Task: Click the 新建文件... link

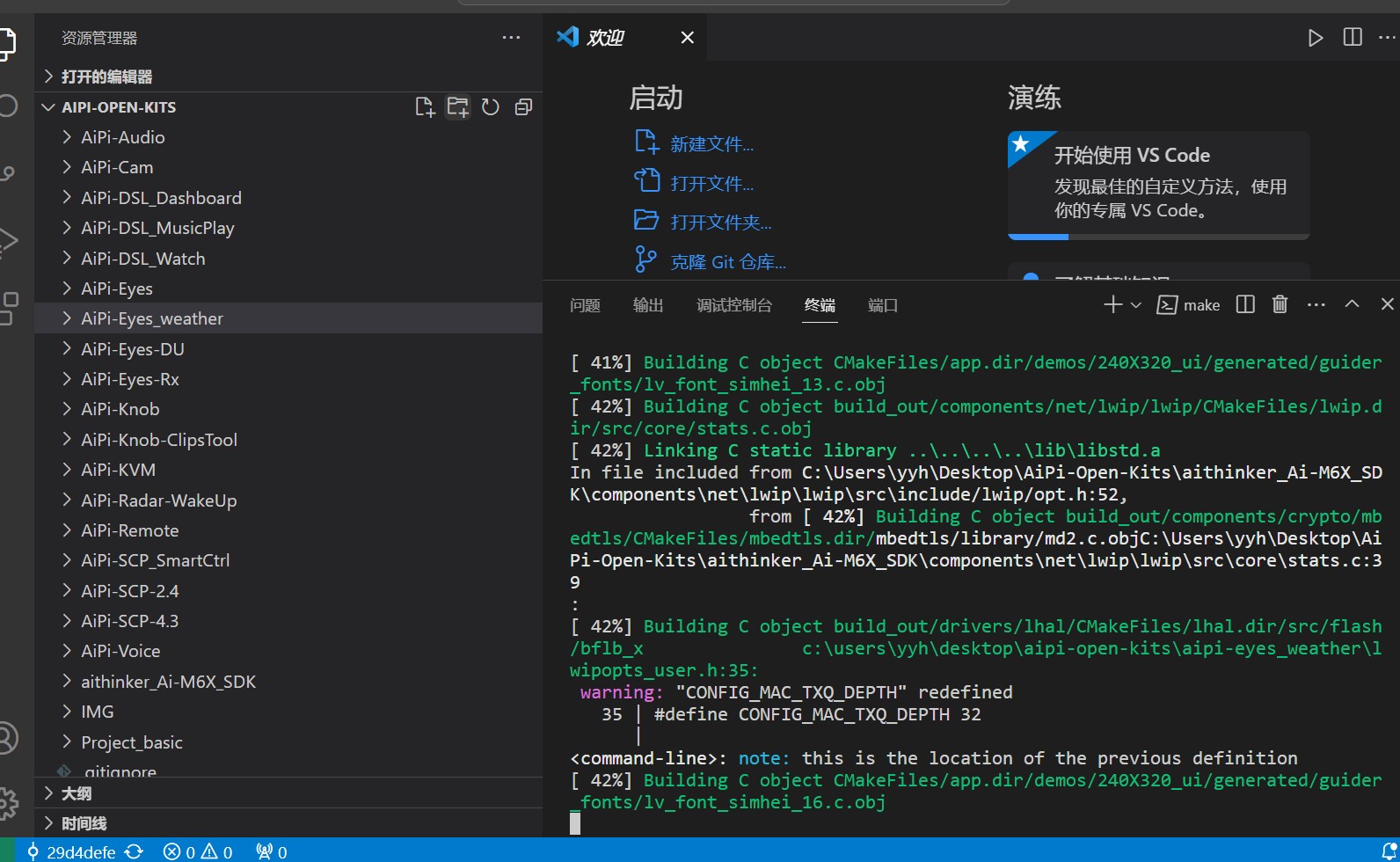Action: pos(711,144)
